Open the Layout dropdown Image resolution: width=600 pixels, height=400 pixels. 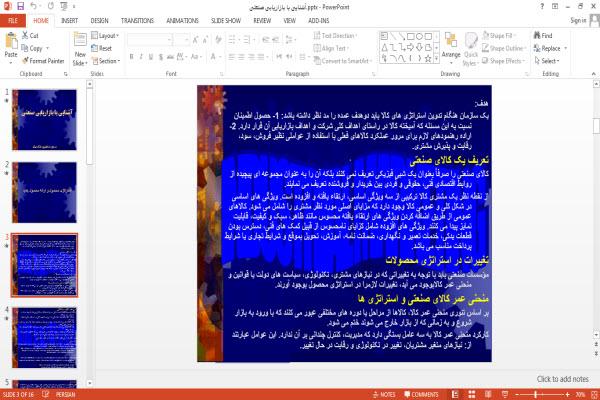coord(105,36)
